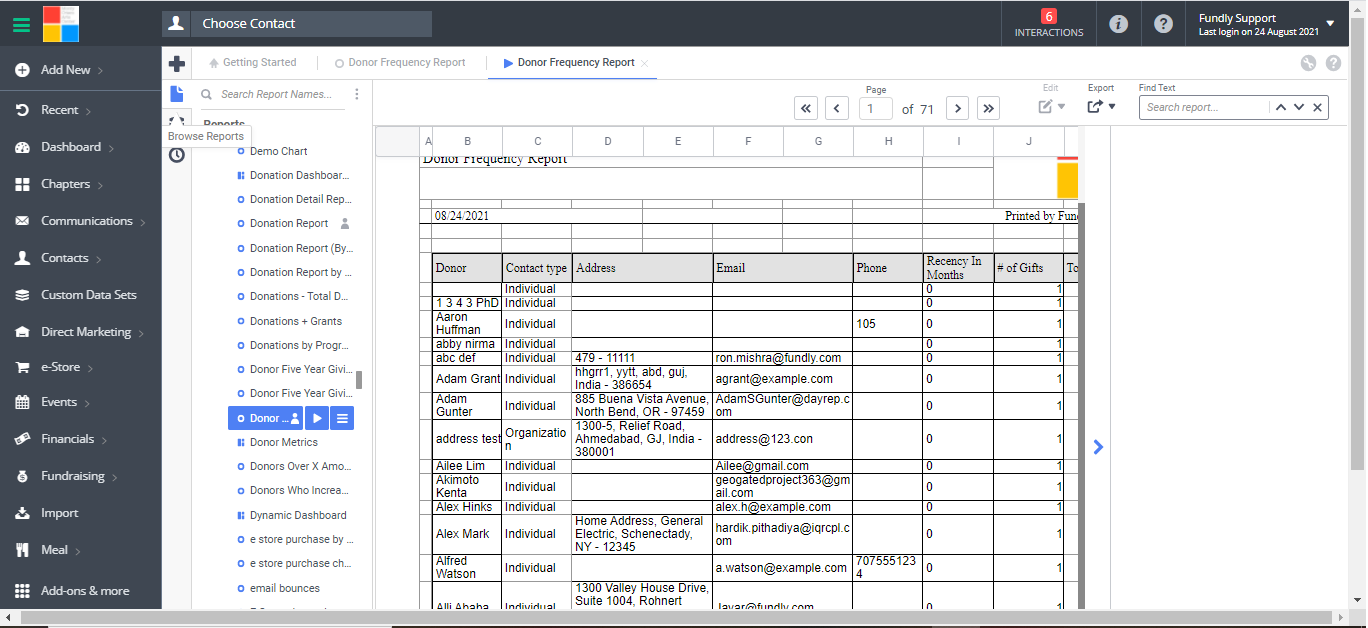
Task: Click ron.mishra@fundly.com email cell
Action: coord(782,358)
